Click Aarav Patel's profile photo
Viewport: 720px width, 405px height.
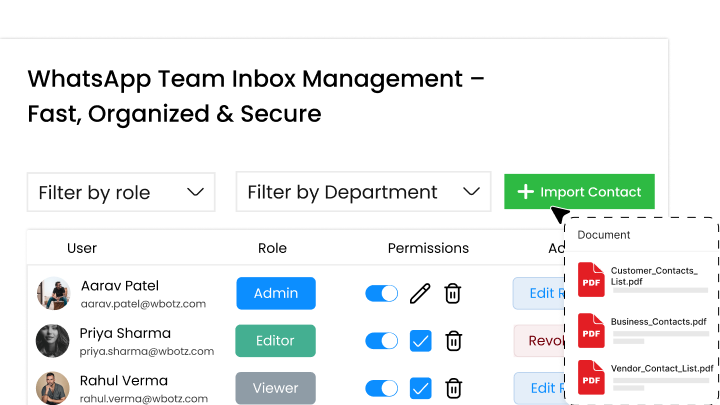tap(53, 293)
